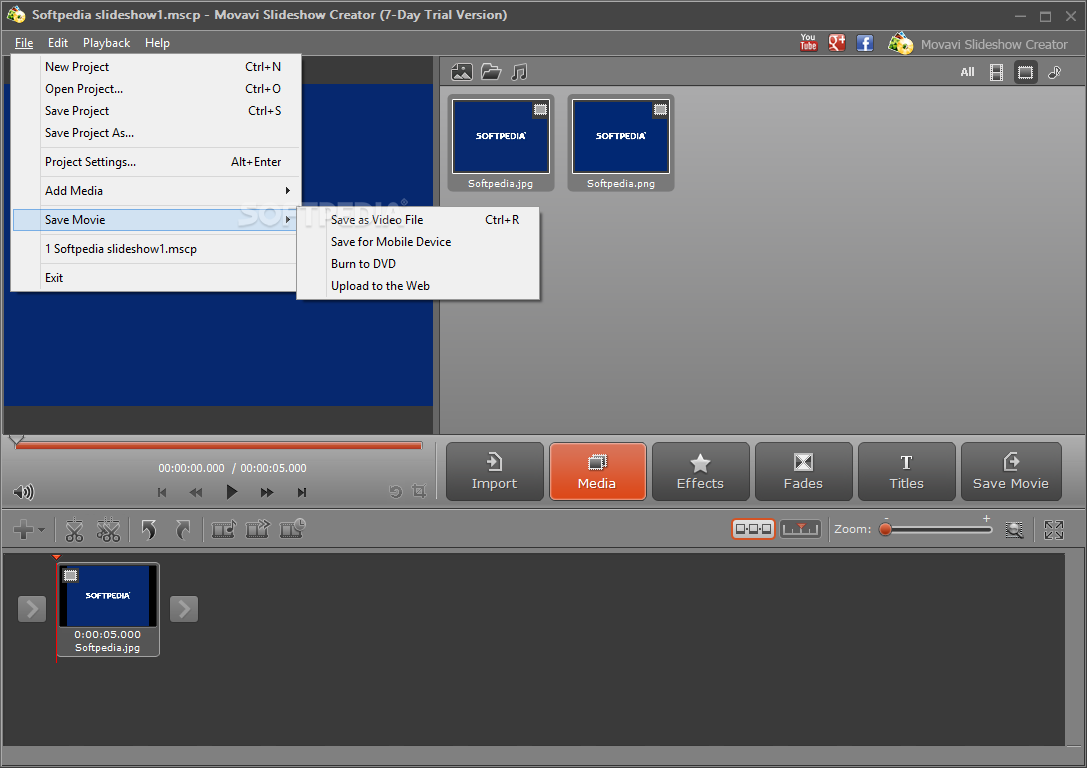Play the slideshow preview
This screenshot has height=768, width=1087.
coord(232,492)
